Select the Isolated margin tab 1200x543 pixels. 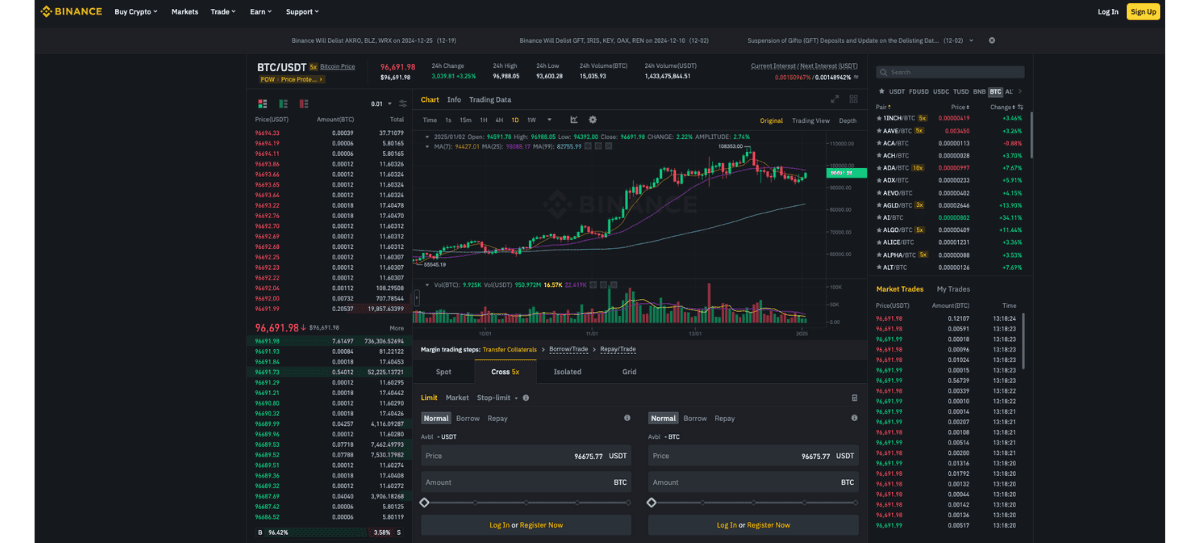tap(567, 371)
